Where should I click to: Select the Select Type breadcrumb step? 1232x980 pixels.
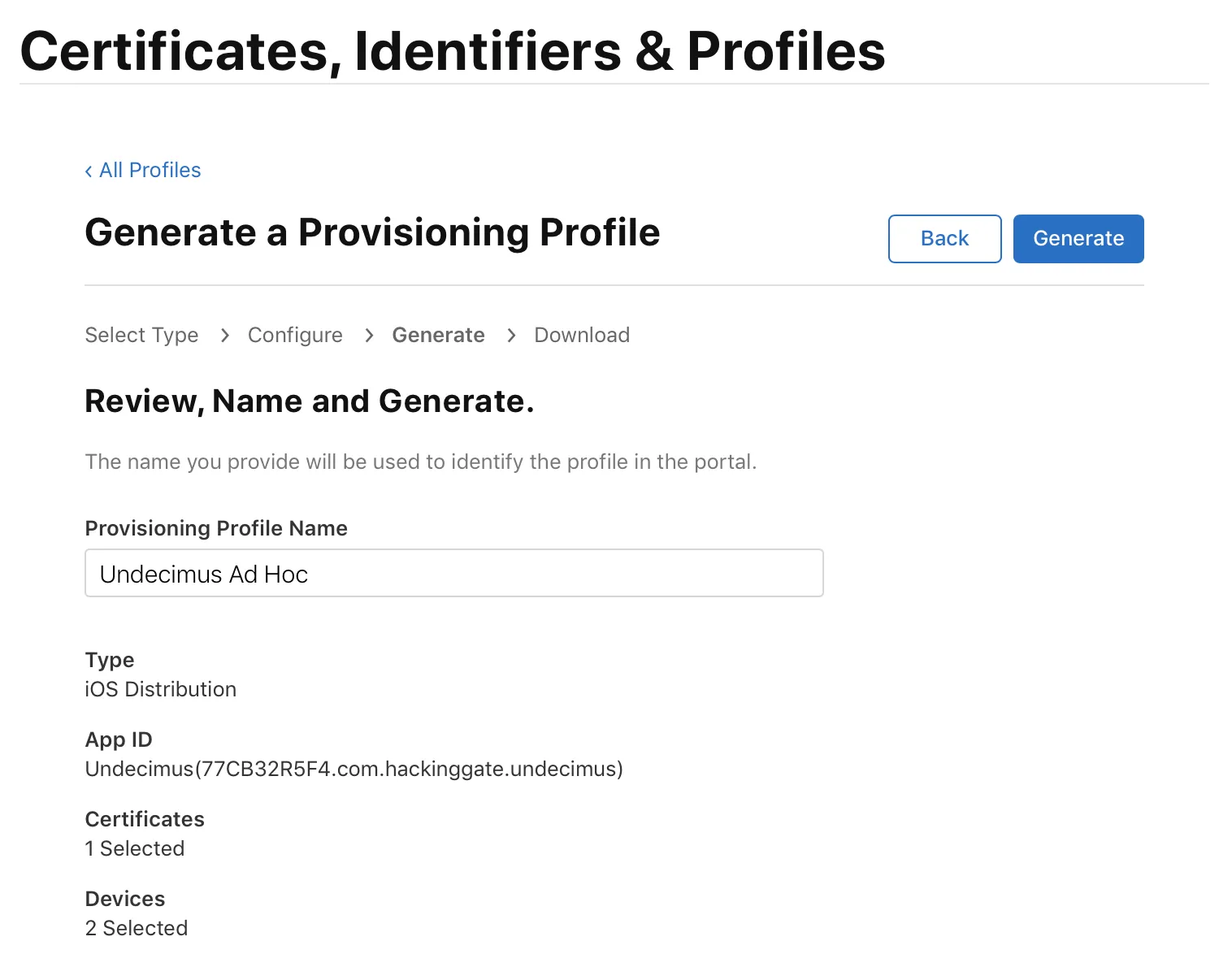click(141, 335)
